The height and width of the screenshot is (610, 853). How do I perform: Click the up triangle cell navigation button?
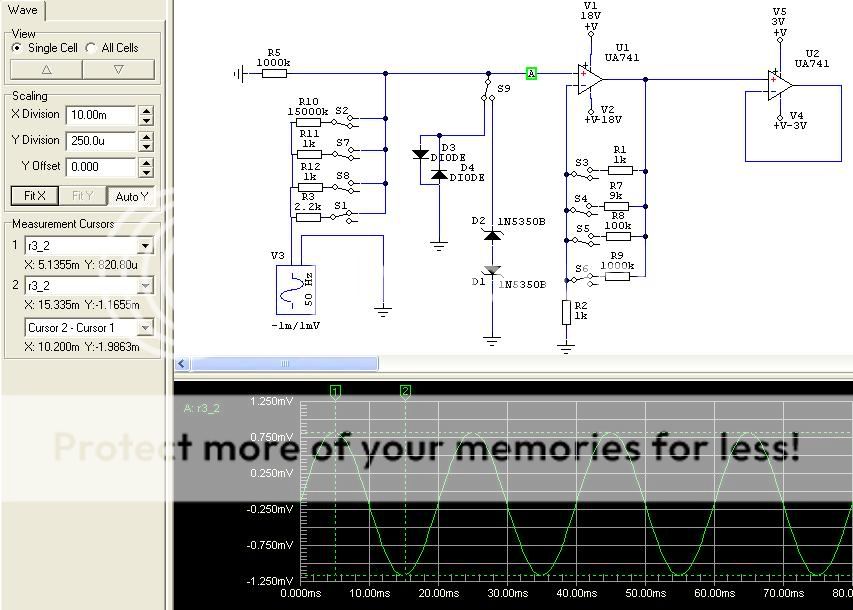pyautogui.click(x=46, y=70)
